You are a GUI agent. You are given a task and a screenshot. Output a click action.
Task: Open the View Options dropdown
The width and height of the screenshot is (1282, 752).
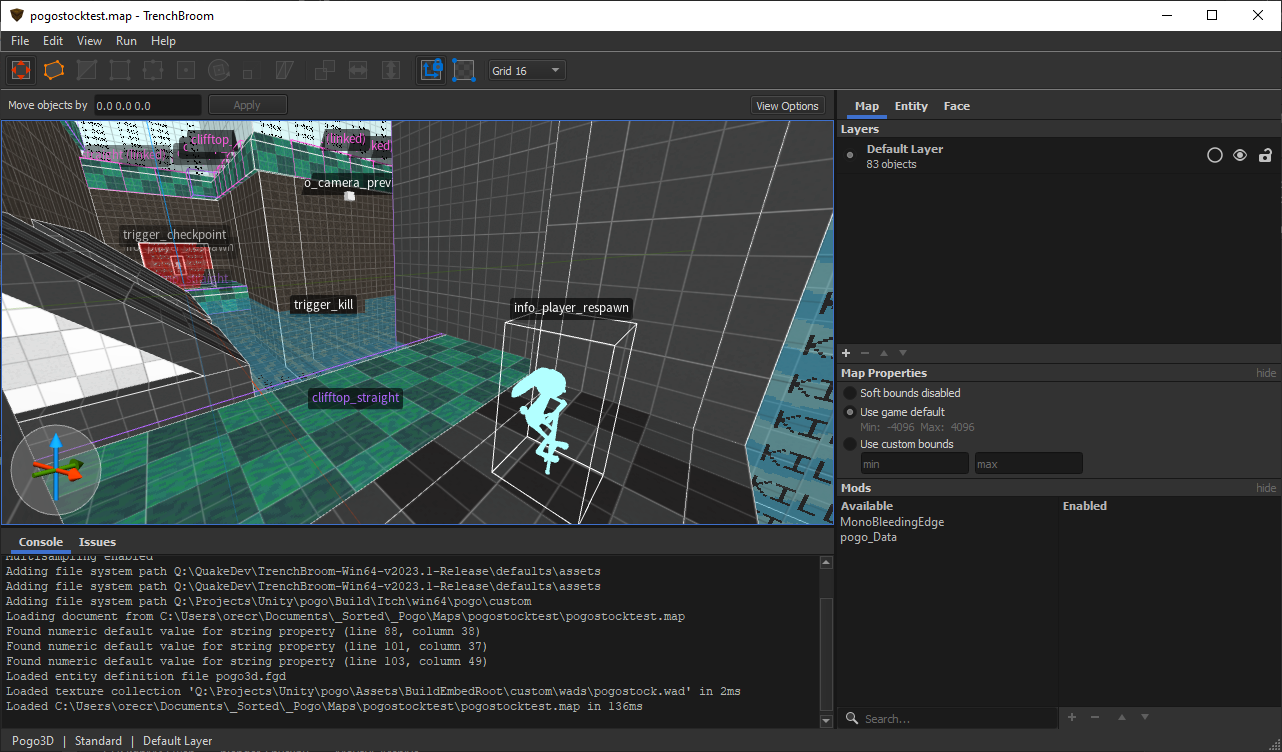[x=787, y=106]
